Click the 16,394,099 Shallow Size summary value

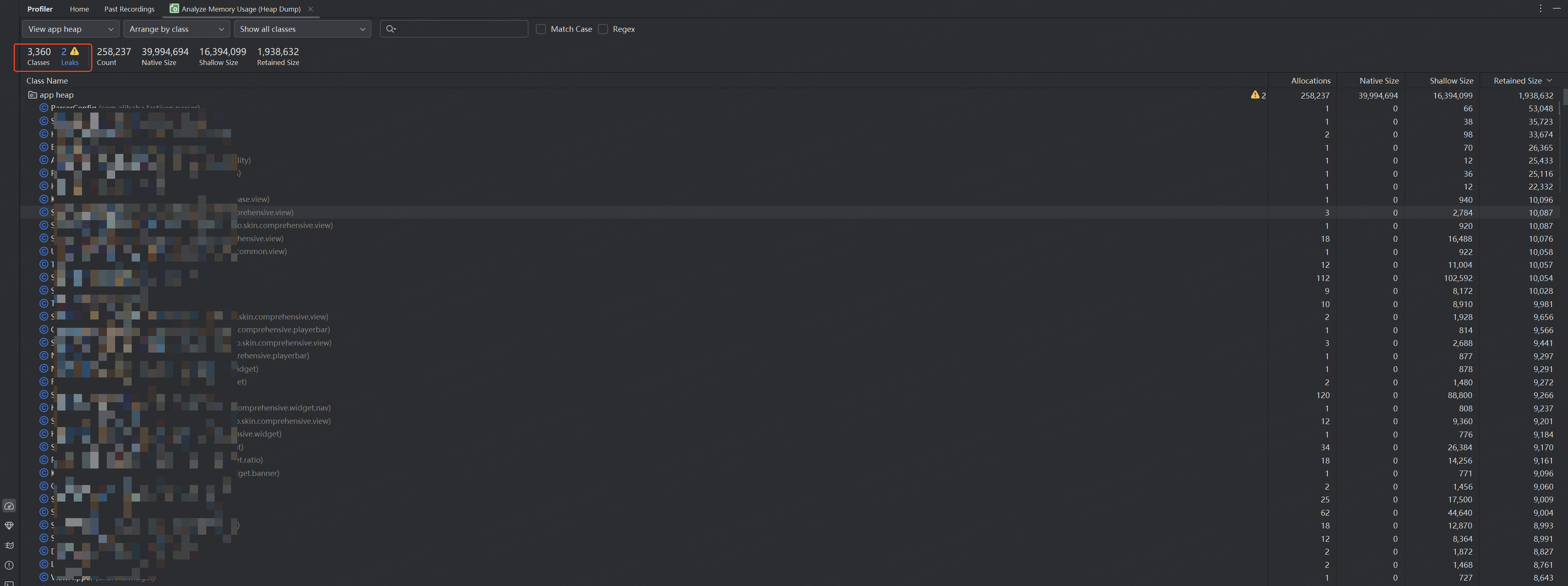[223, 52]
